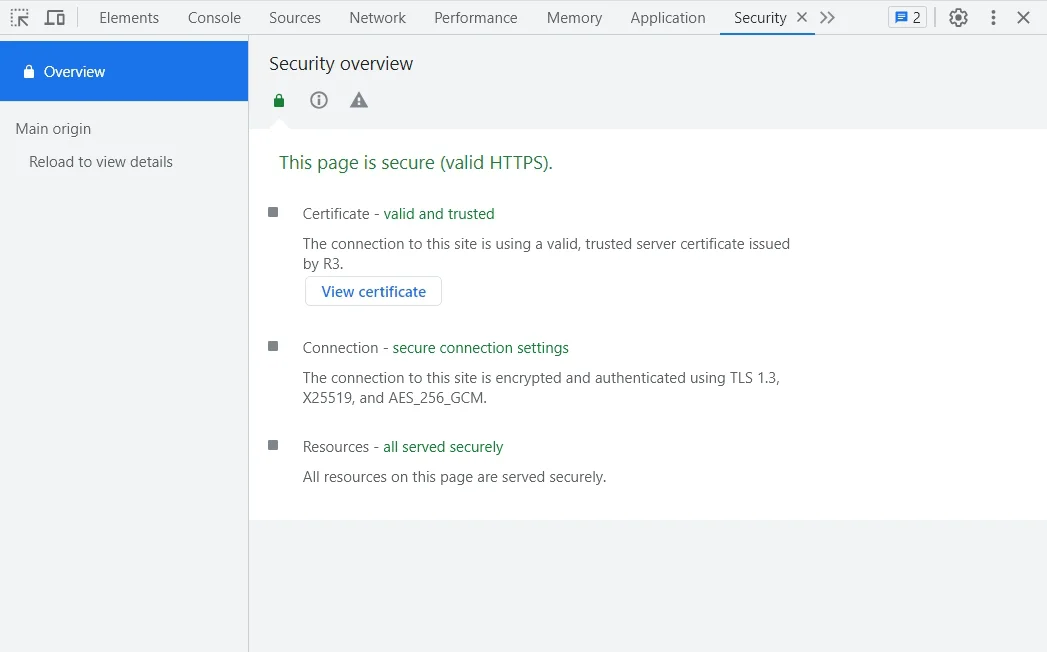This screenshot has height=652, width=1047.
Task: Close the Security tab with its X
Action: click(x=802, y=18)
